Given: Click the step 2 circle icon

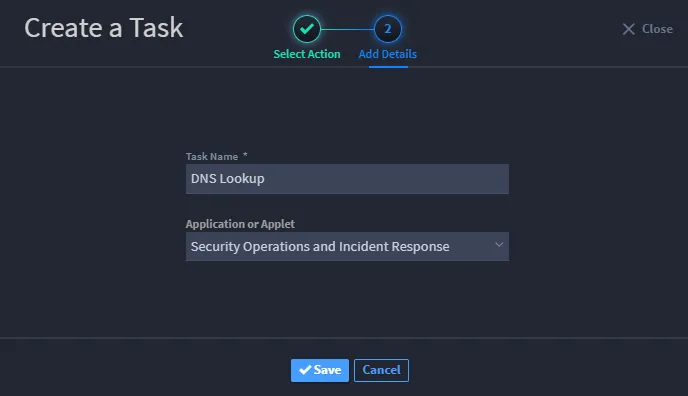Looking at the screenshot, I should click(387, 29).
